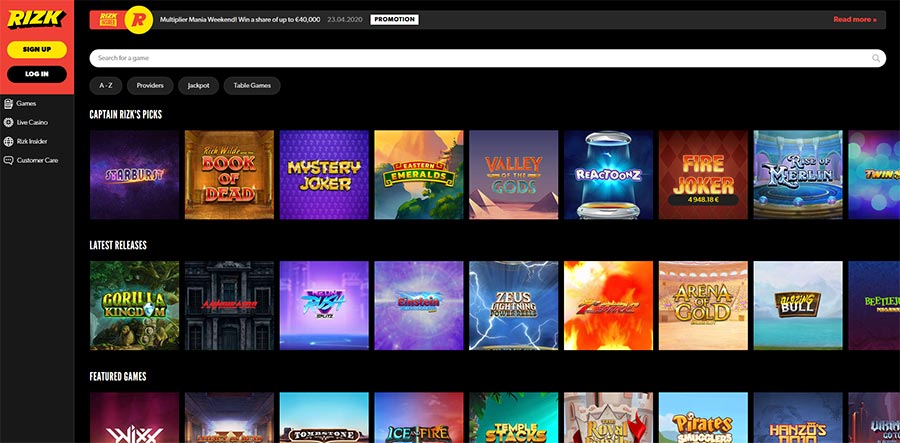Open the Einstein game tile
Viewport: 900px width, 443px height.
tap(418, 305)
